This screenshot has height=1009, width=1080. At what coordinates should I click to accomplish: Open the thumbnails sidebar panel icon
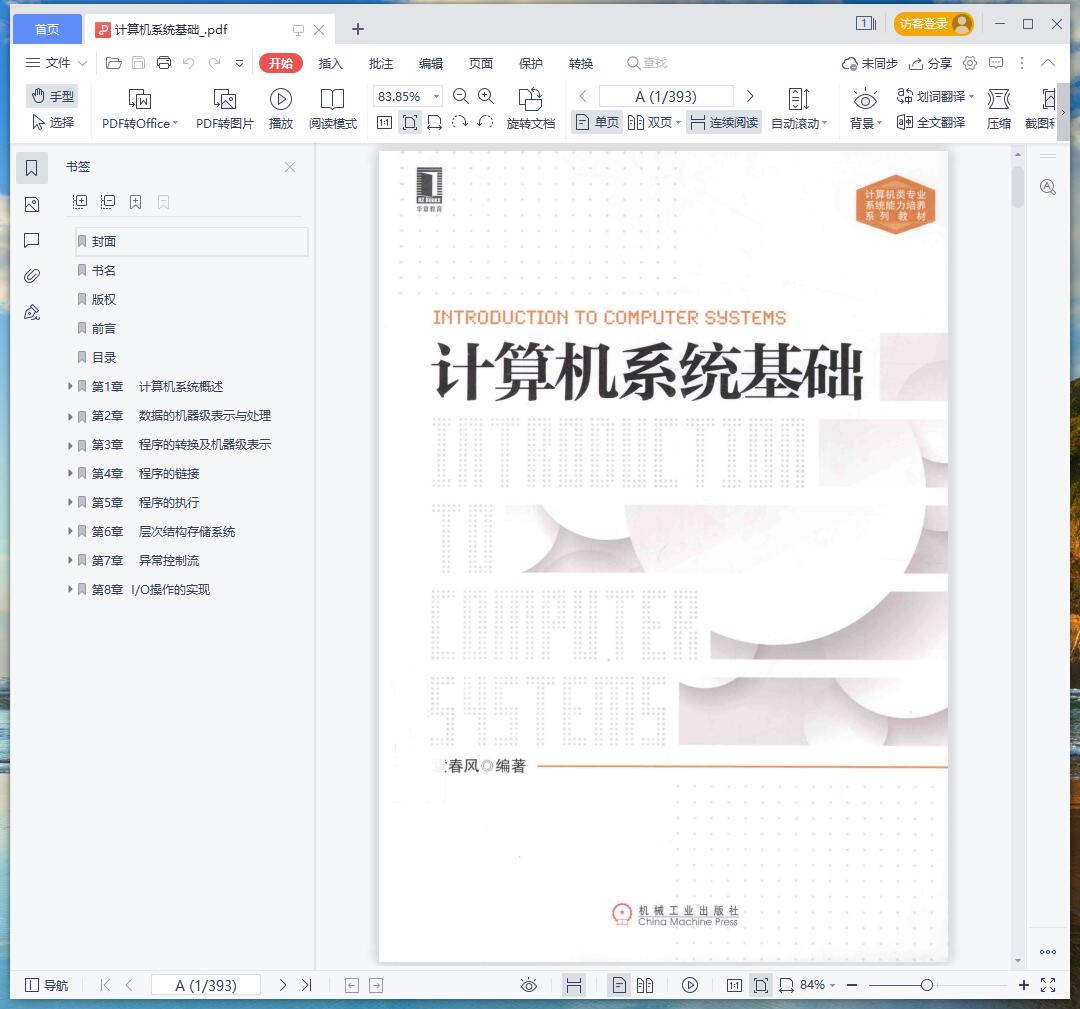tap(32, 205)
